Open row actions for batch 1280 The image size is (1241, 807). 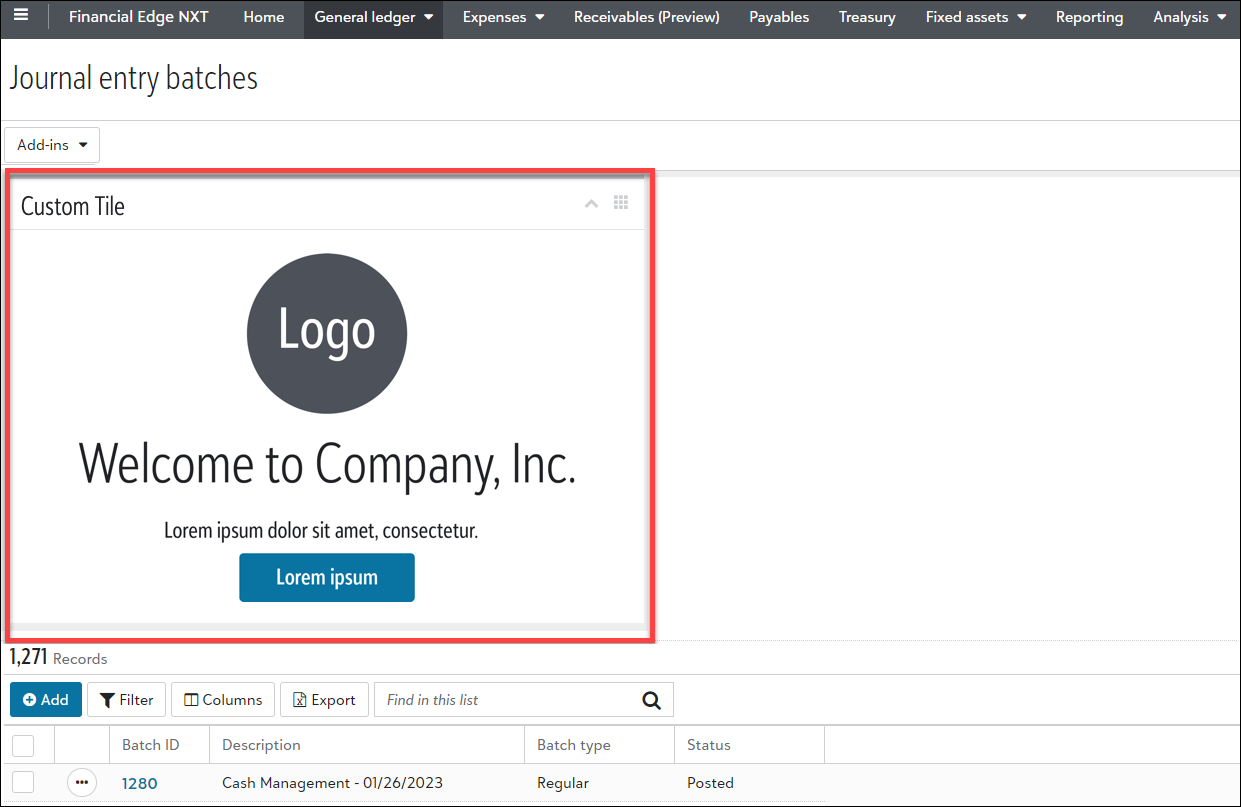tap(82, 782)
